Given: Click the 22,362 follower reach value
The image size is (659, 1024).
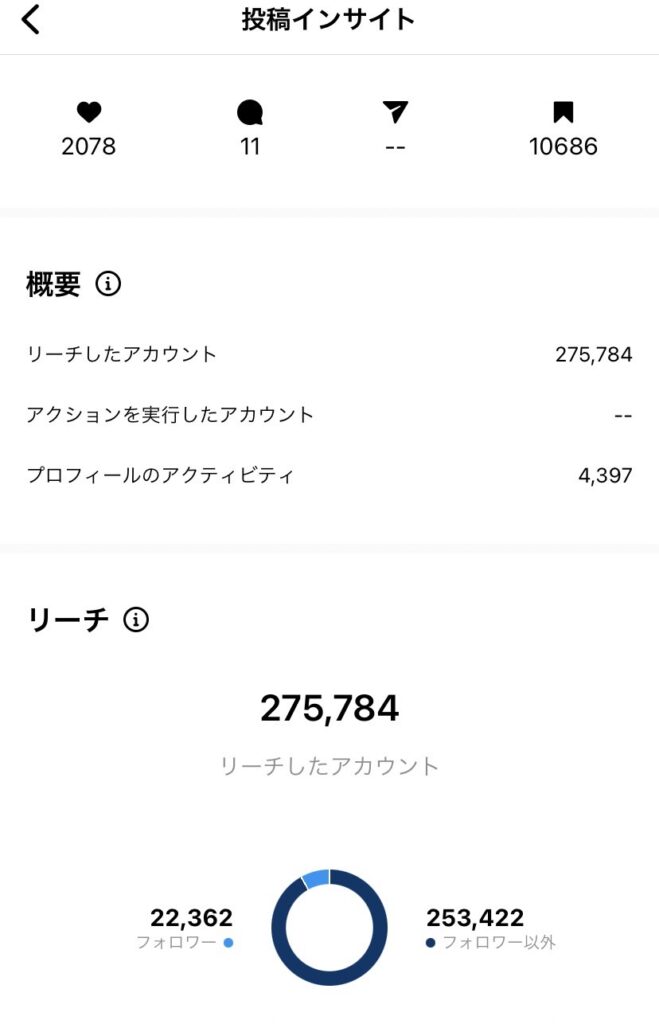Looking at the screenshot, I should click(191, 918).
